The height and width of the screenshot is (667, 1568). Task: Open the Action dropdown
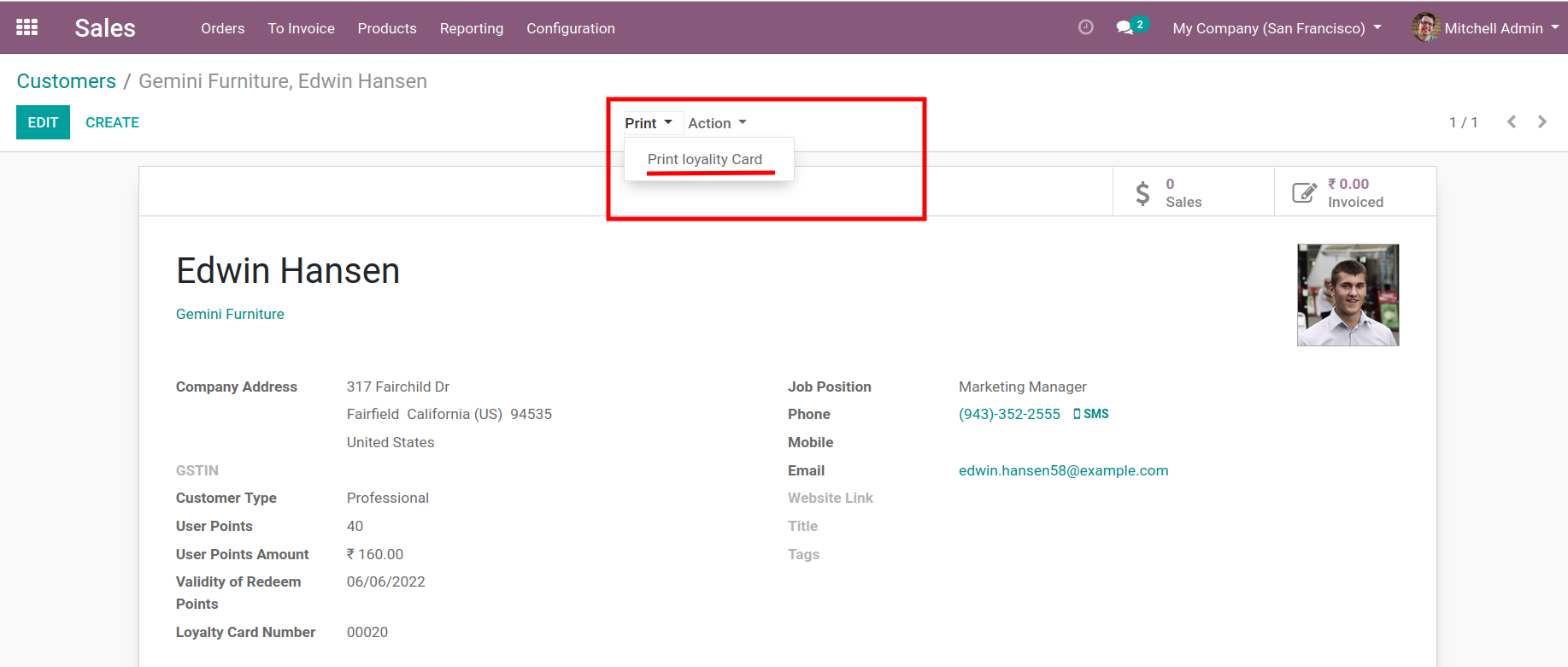point(717,123)
